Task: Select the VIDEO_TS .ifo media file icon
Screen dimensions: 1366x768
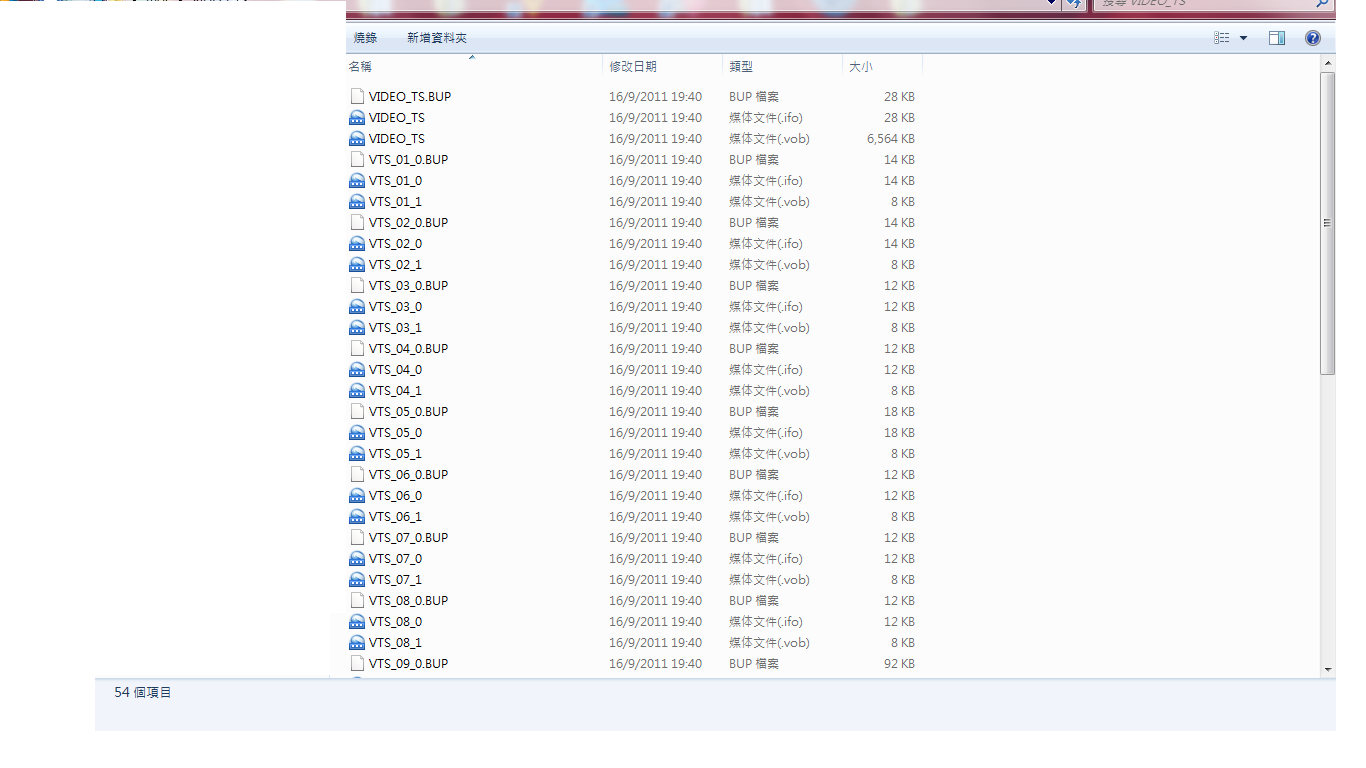Action: click(357, 118)
